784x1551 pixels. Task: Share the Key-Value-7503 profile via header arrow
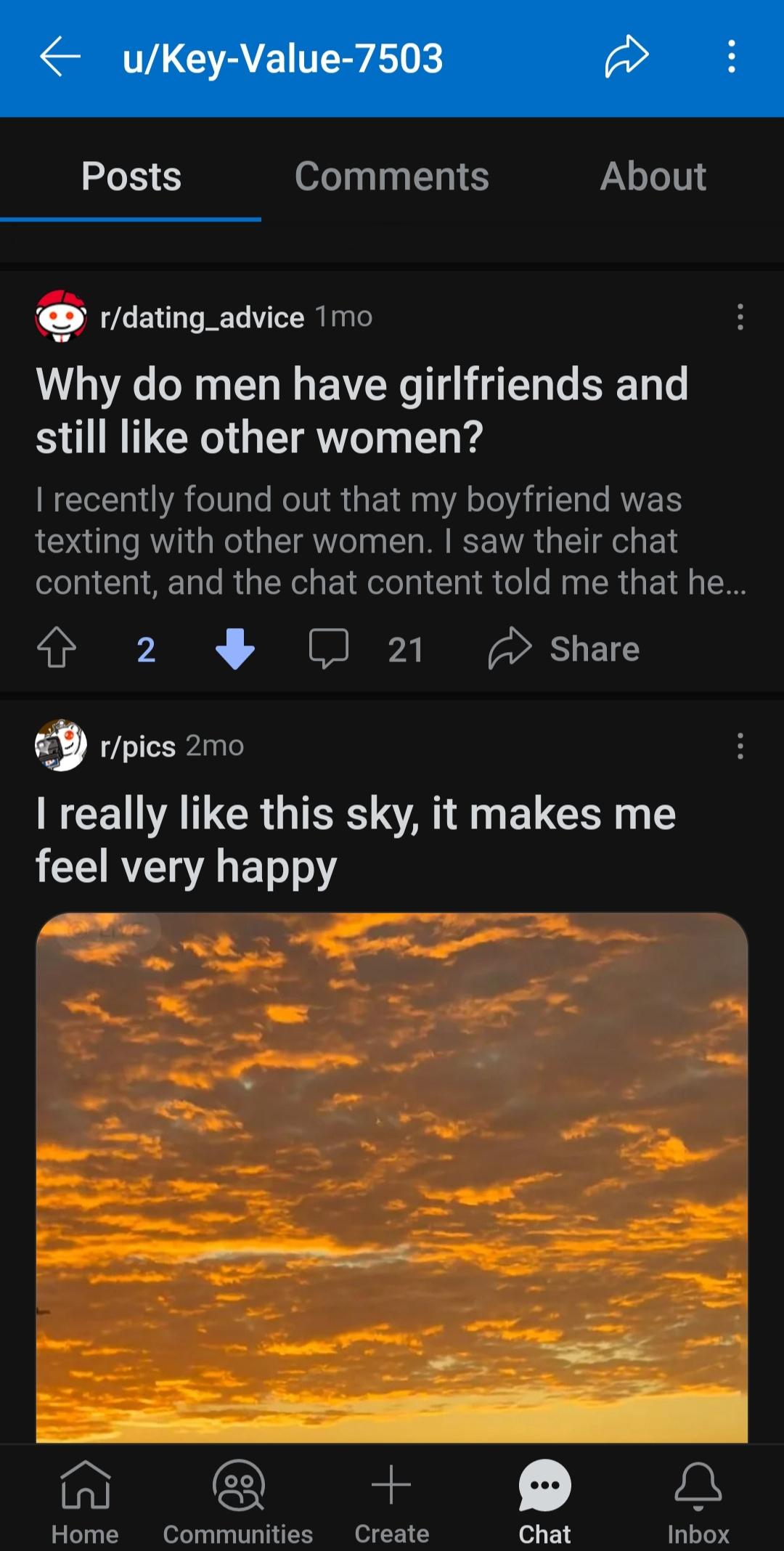tap(626, 57)
